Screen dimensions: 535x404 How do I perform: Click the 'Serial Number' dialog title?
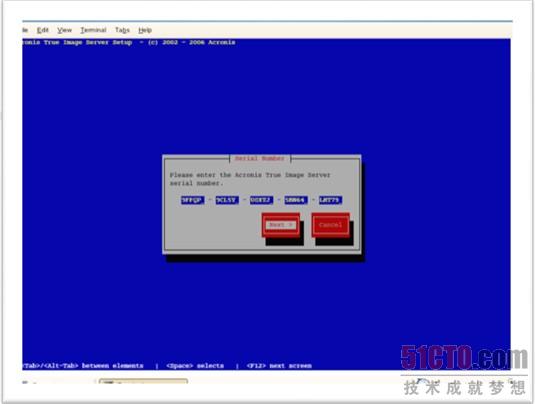click(260, 158)
